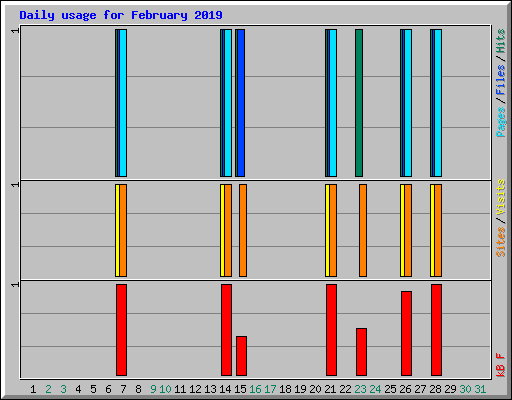This screenshot has height=400, width=512.
Task: Click x-axis day label "4"
Action: [x=78, y=389]
